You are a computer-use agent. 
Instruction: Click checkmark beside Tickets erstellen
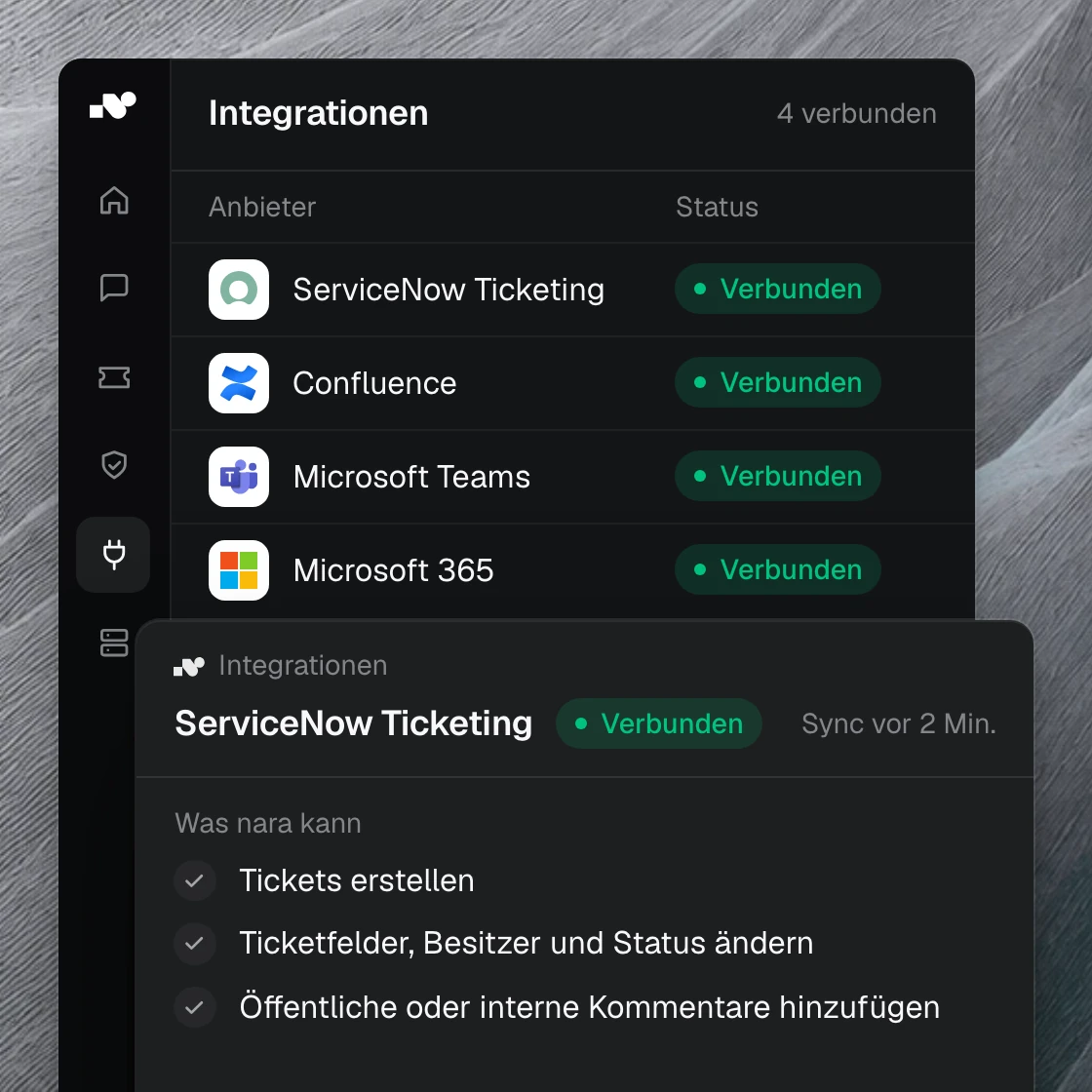click(194, 880)
